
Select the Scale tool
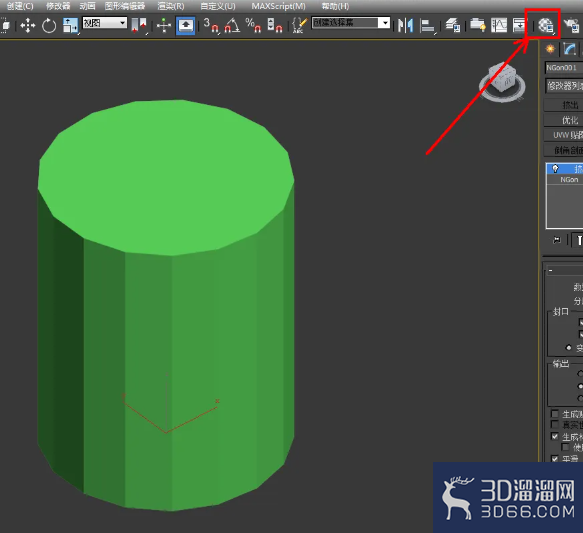(71, 26)
